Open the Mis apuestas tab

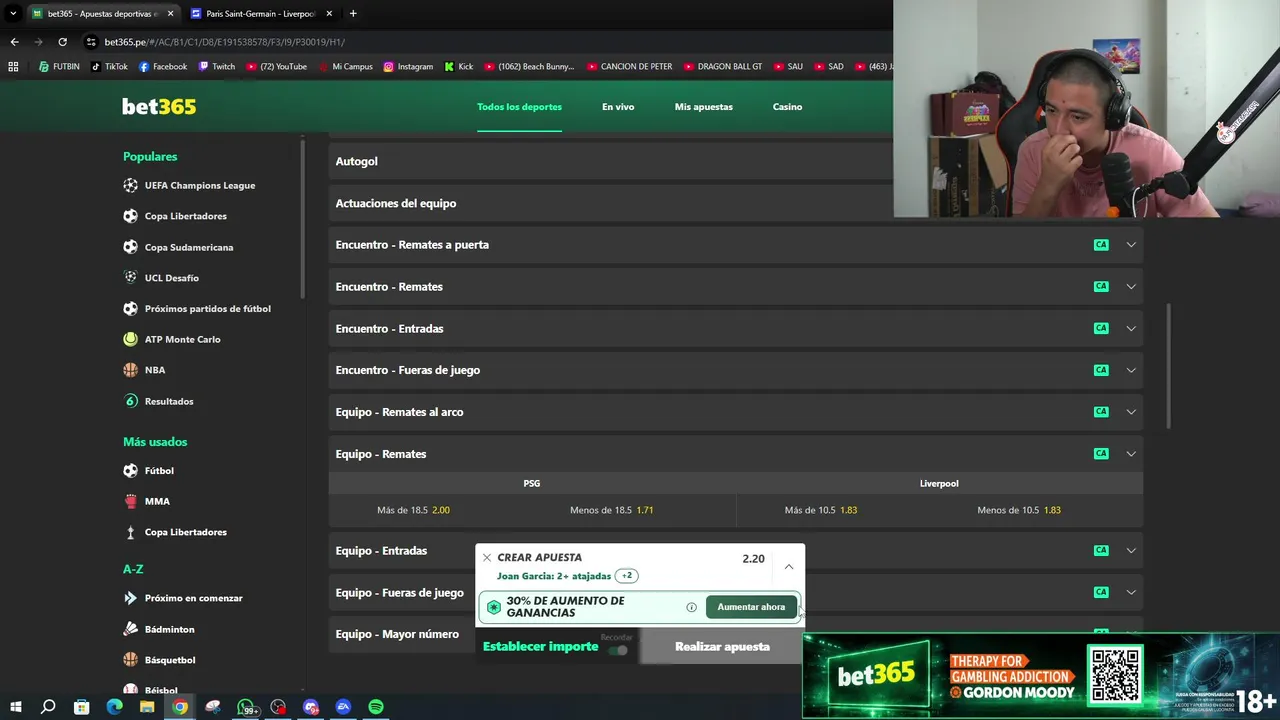[x=704, y=107]
